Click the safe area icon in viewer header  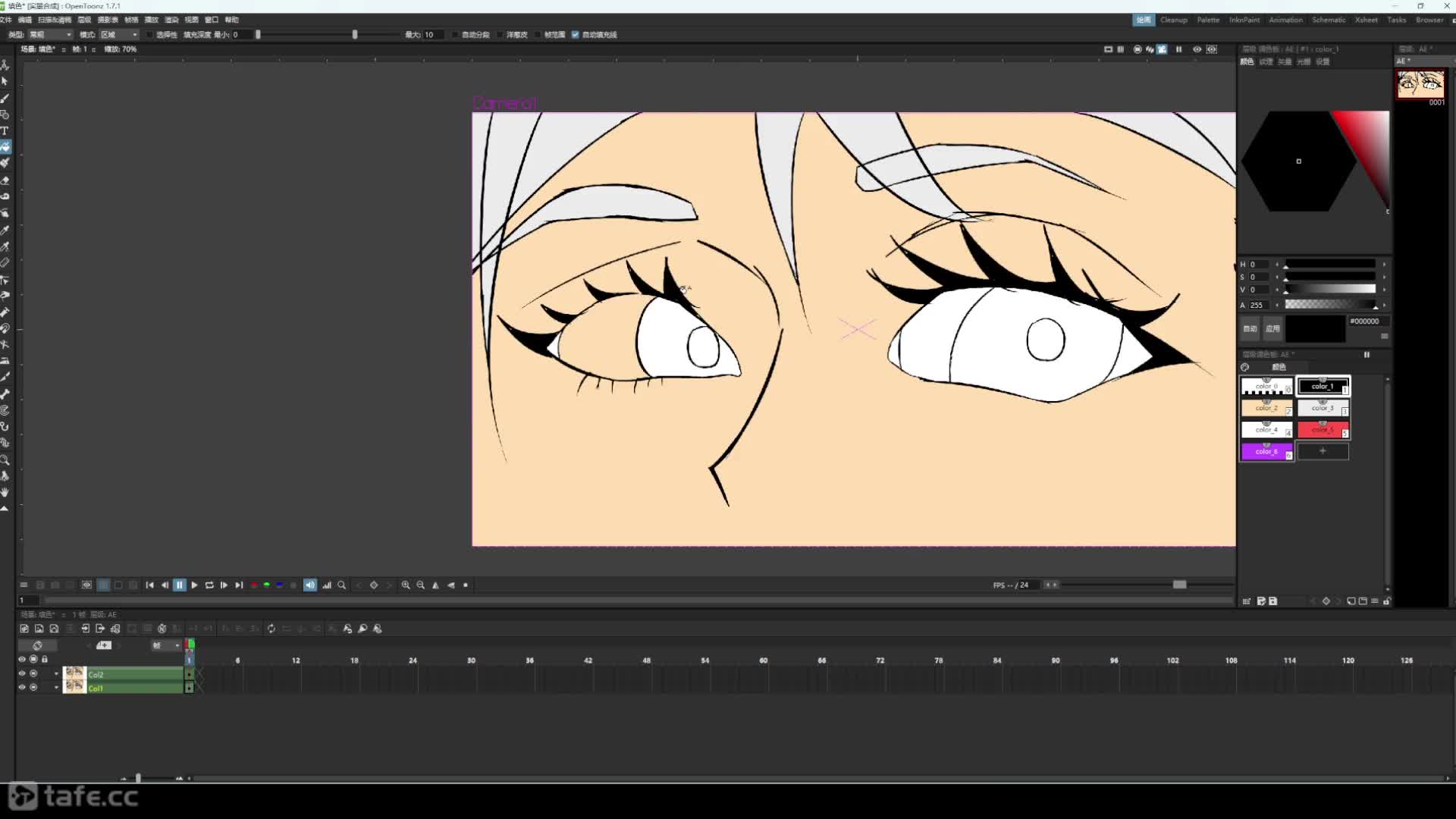[1108, 49]
